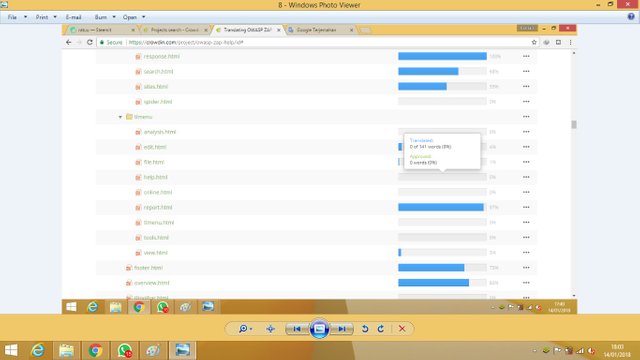Select the Photo Viewer taskbar button
The width and height of the screenshot is (640, 360).
click(x=182, y=350)
